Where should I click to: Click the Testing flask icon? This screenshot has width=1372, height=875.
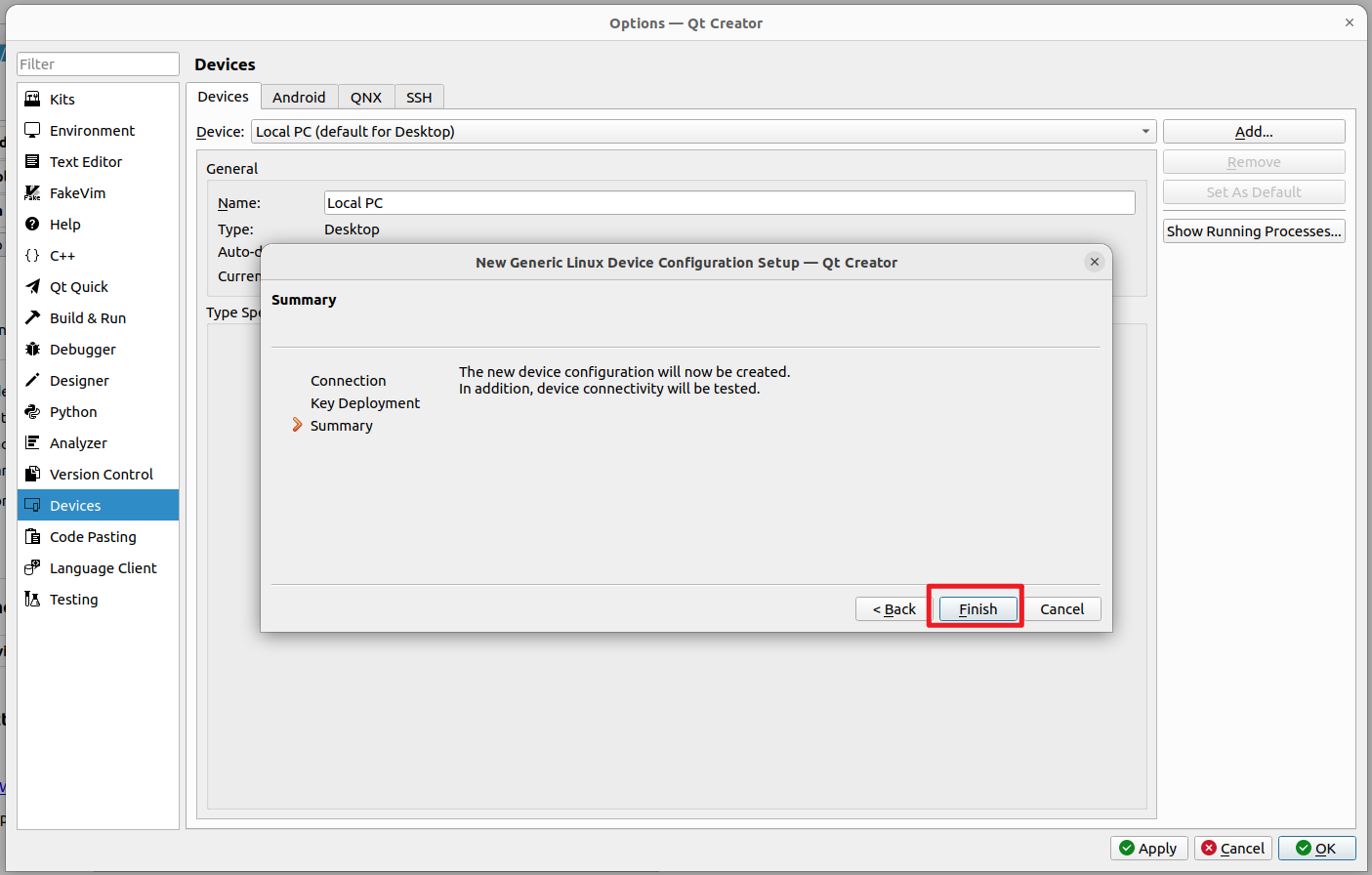point(32,599)
